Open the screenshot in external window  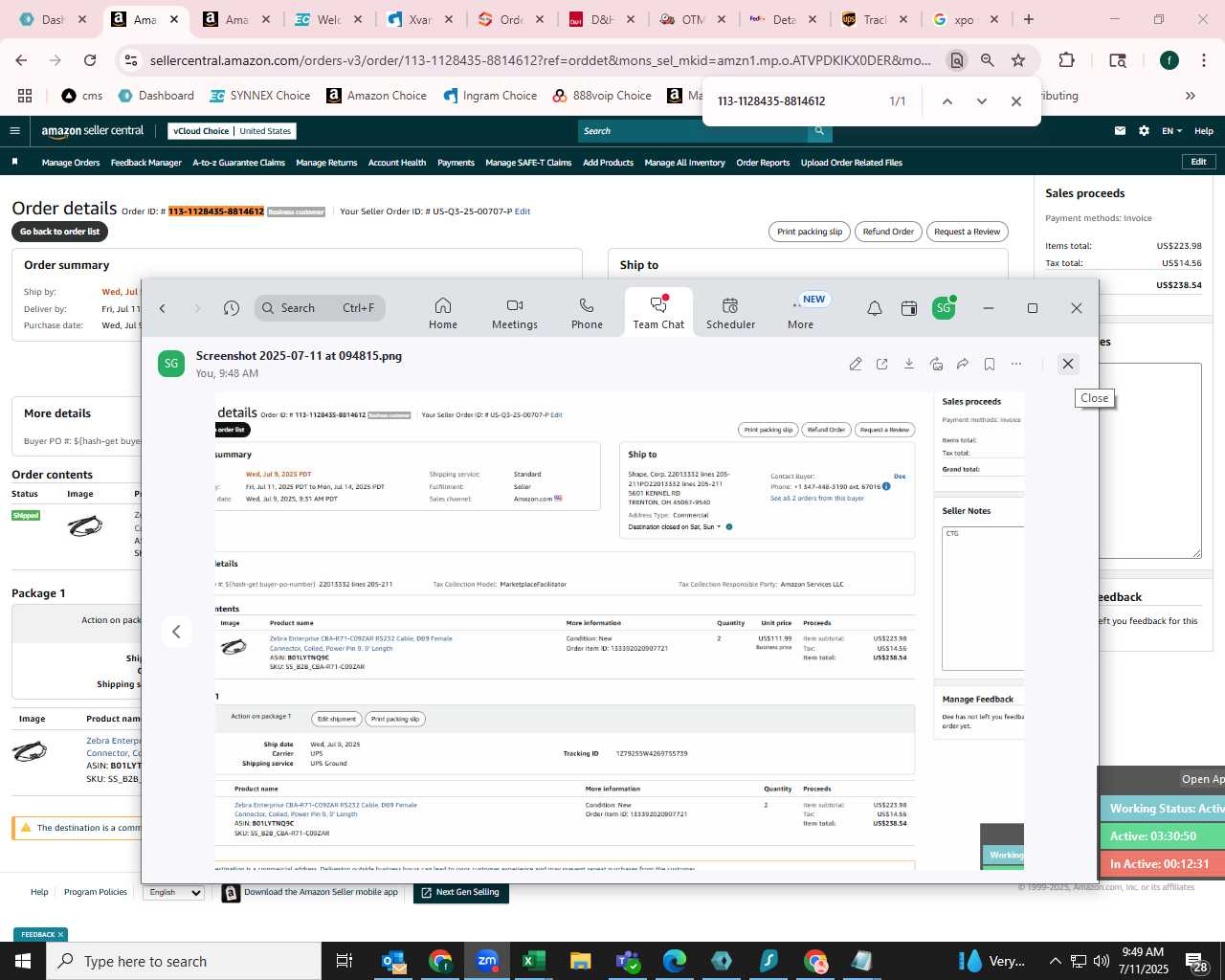pos(882,364)
